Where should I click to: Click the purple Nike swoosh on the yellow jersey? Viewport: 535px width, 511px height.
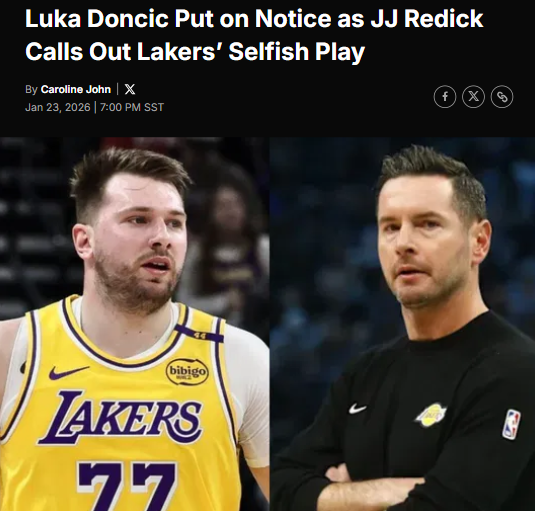[68, 373]
